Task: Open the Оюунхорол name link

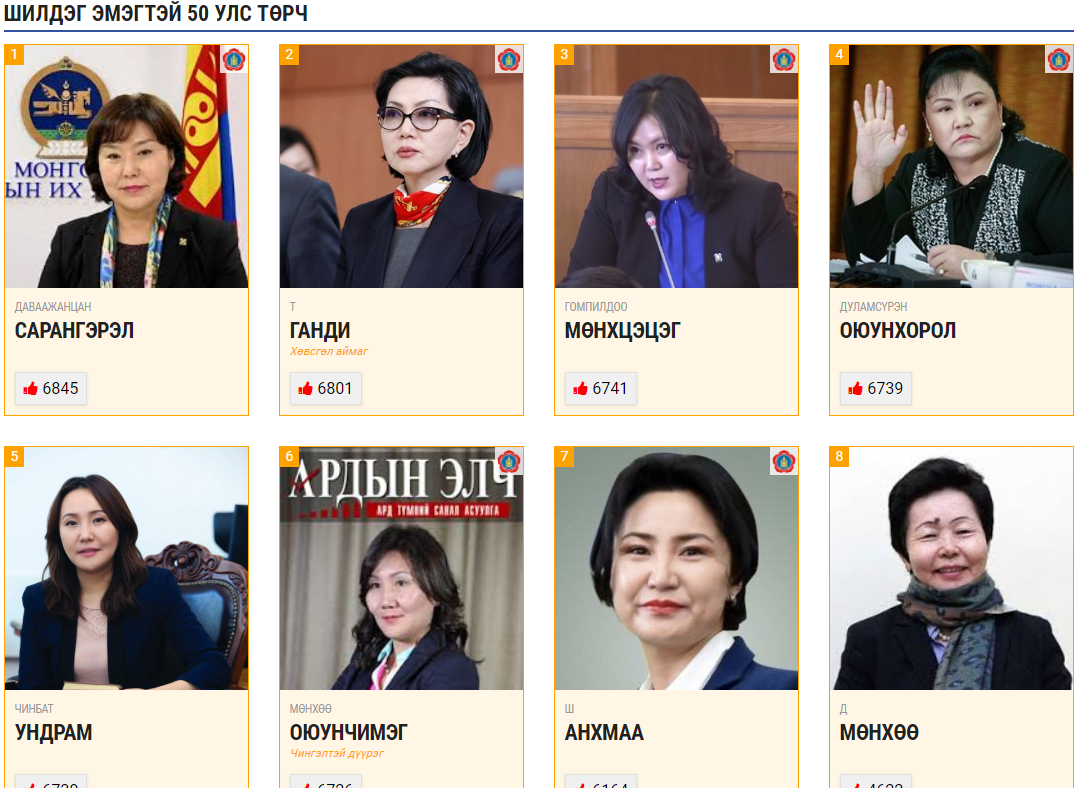Action: pos(898,331)
